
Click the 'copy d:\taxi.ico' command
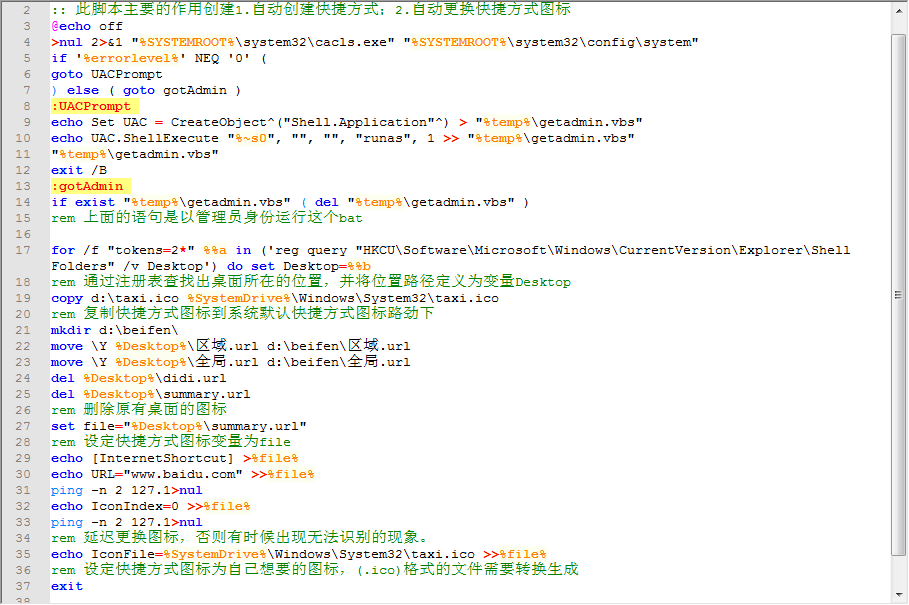[115, 298]
